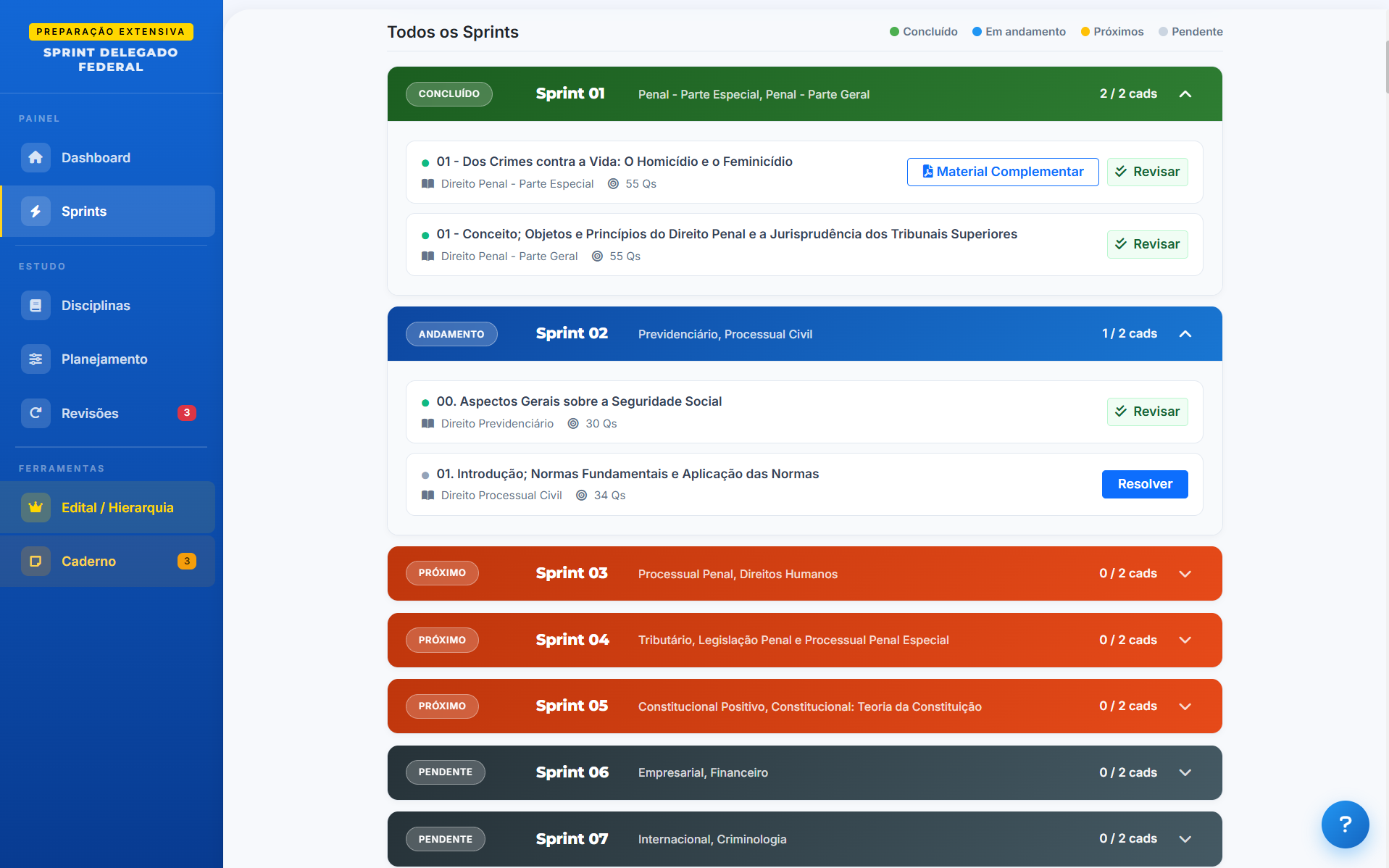
Task: Click the PENDENTE badge on Sprint 07
Action: (446, 839)
